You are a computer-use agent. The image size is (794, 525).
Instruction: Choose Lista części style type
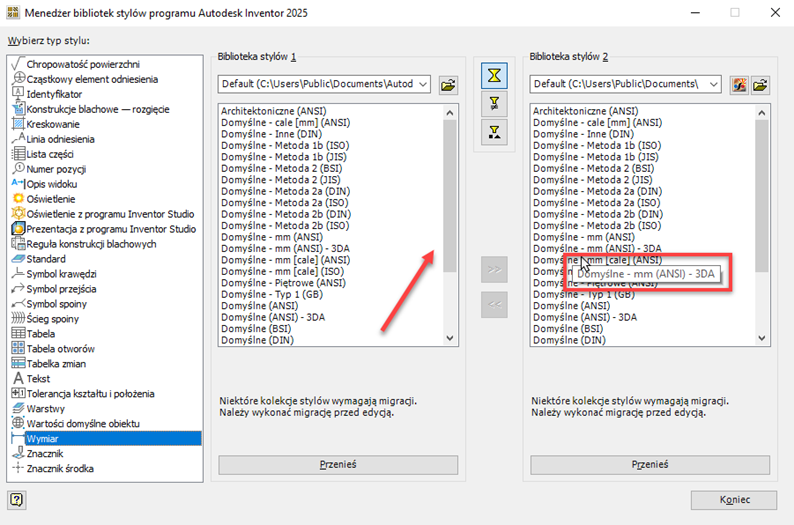point(50,154)
